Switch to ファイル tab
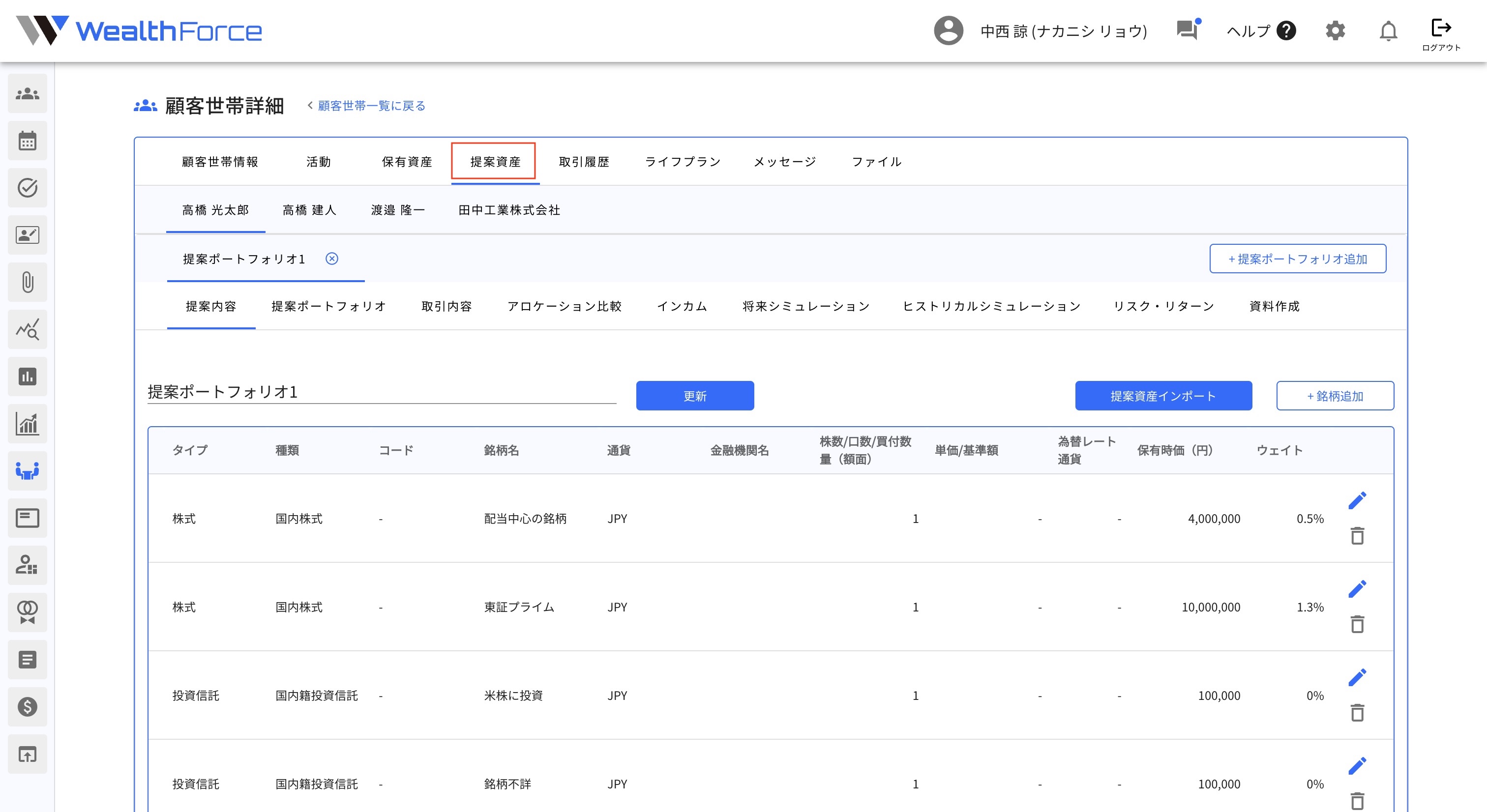This screenshot has height=812, width=1487. 877,162
